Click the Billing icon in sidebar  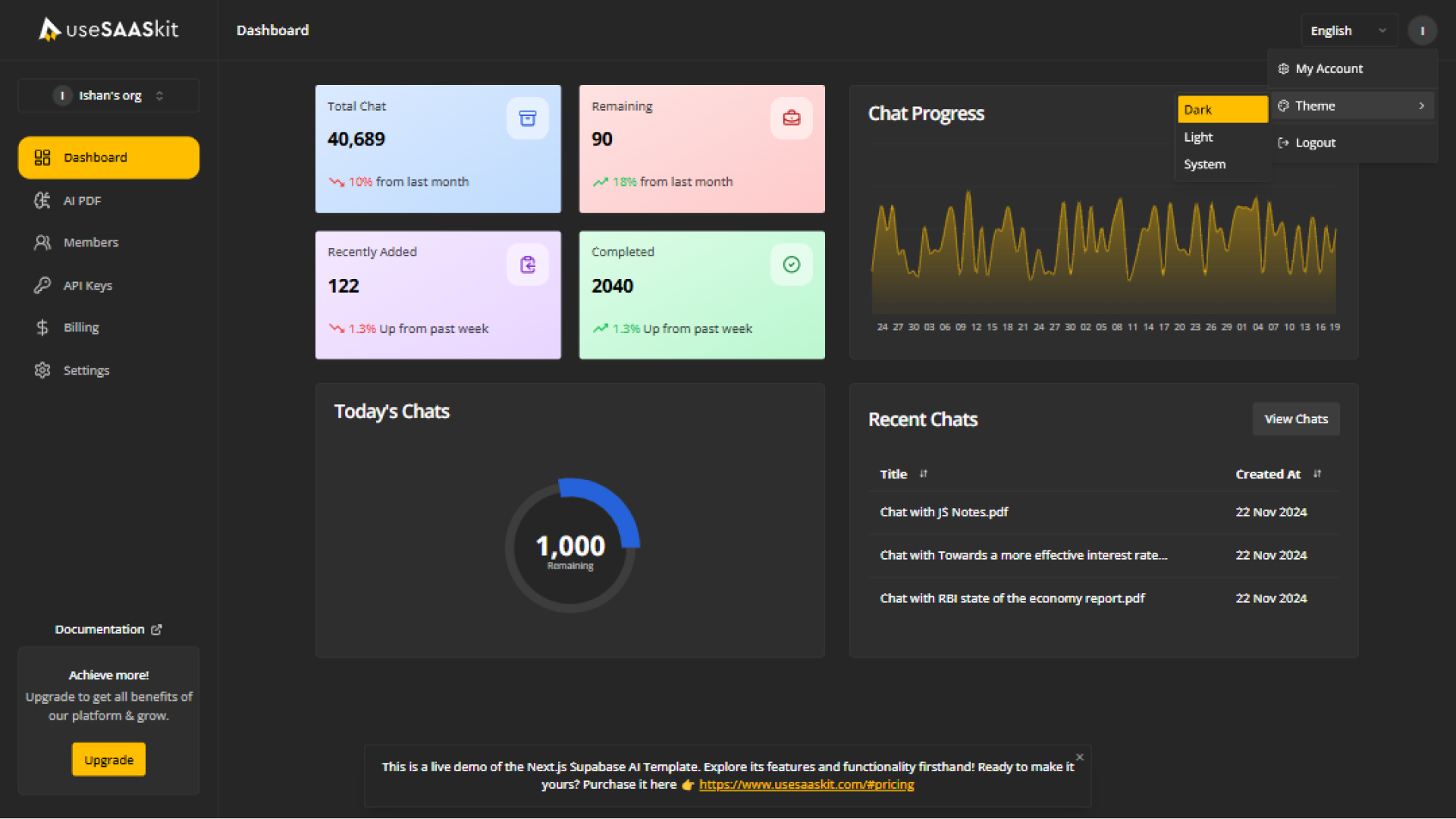[x=40, y=327]
